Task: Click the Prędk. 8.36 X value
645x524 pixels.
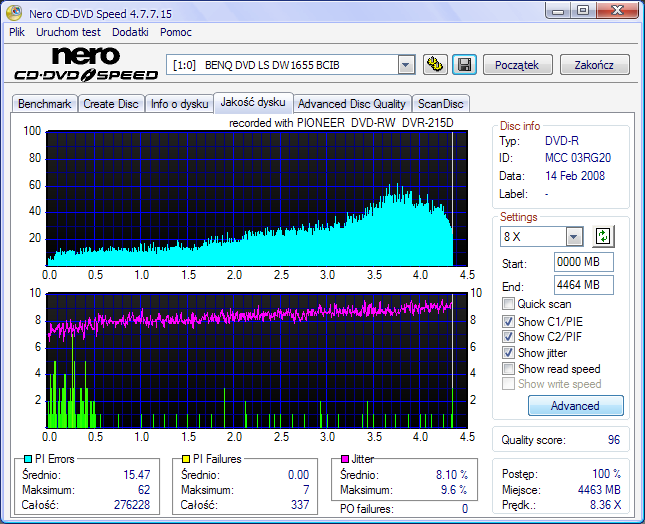Action: (606, 505)
